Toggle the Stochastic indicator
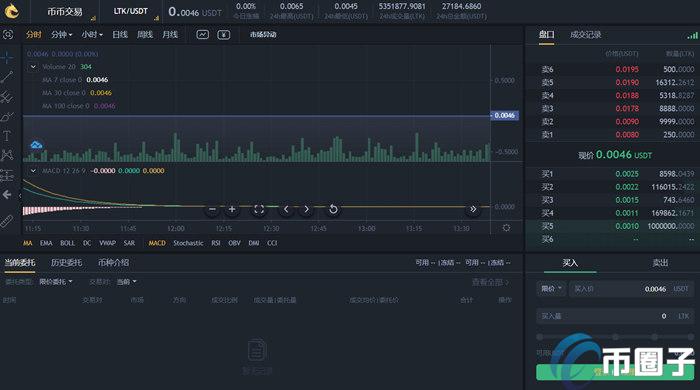Viewport: 700px width, 390px height. [188, 243]
